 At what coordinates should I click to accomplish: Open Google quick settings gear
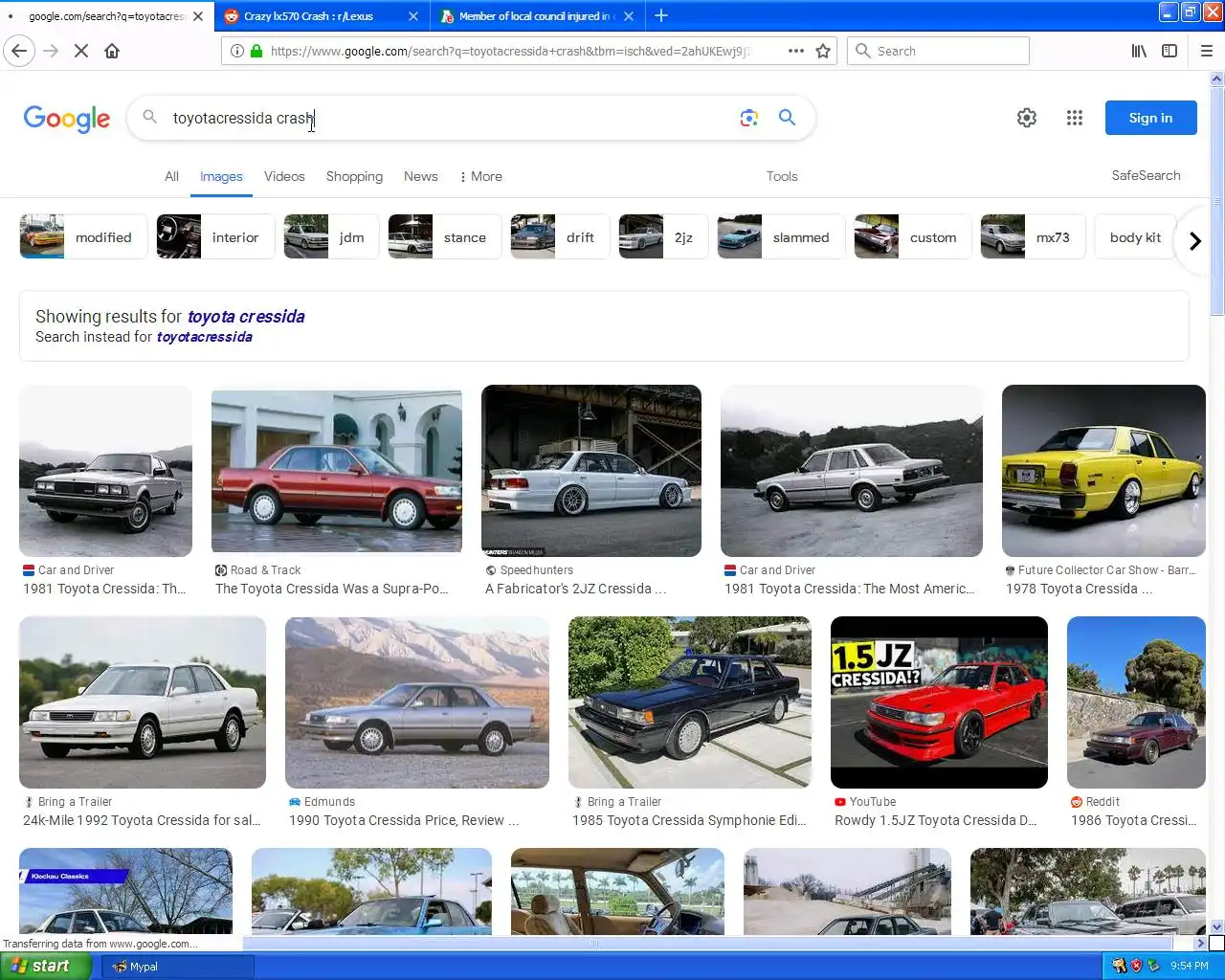tap(1027, 118)
